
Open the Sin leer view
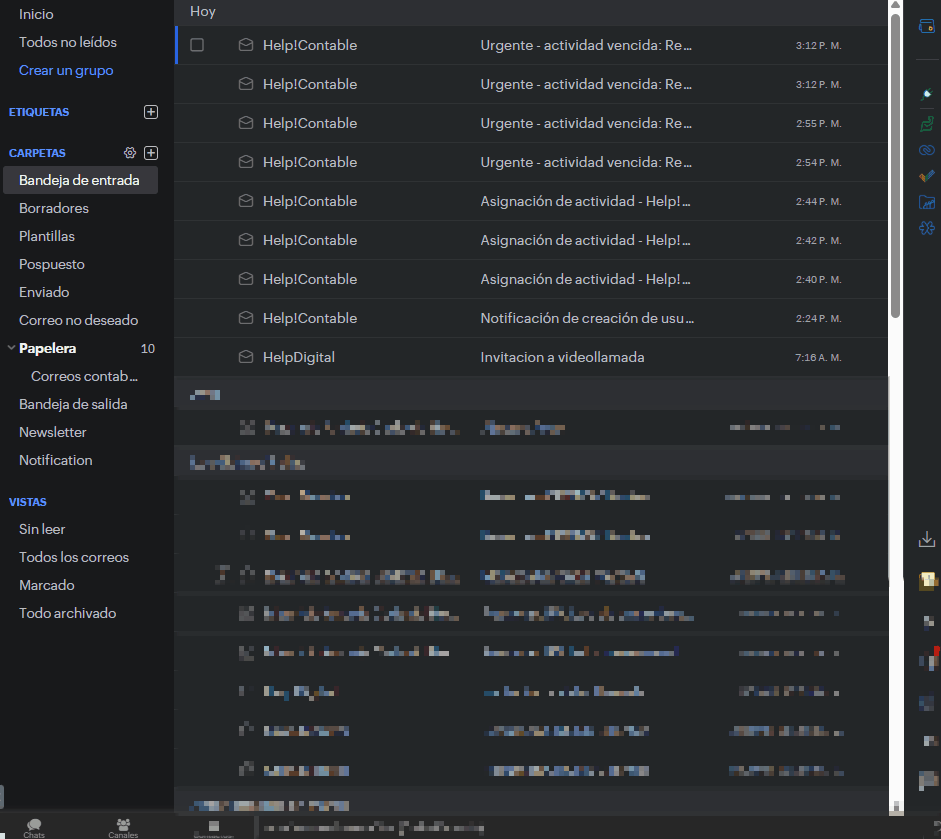(x=42, y=529)
